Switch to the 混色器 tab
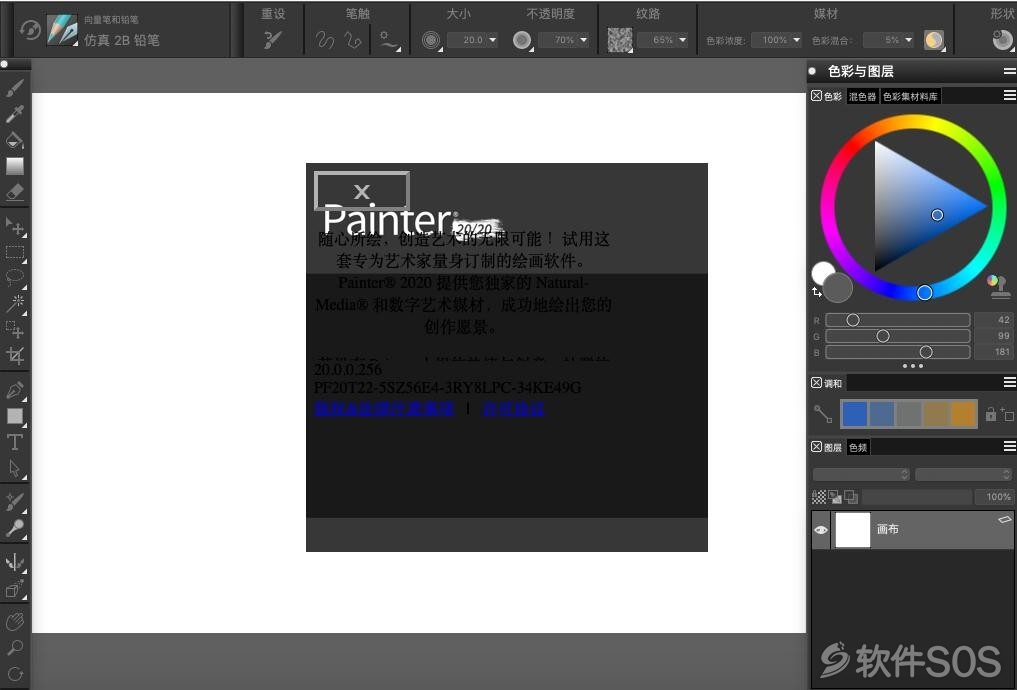The width and height of the screenshot is (1017, 690). pyautogui.click(x=863, y=97)
